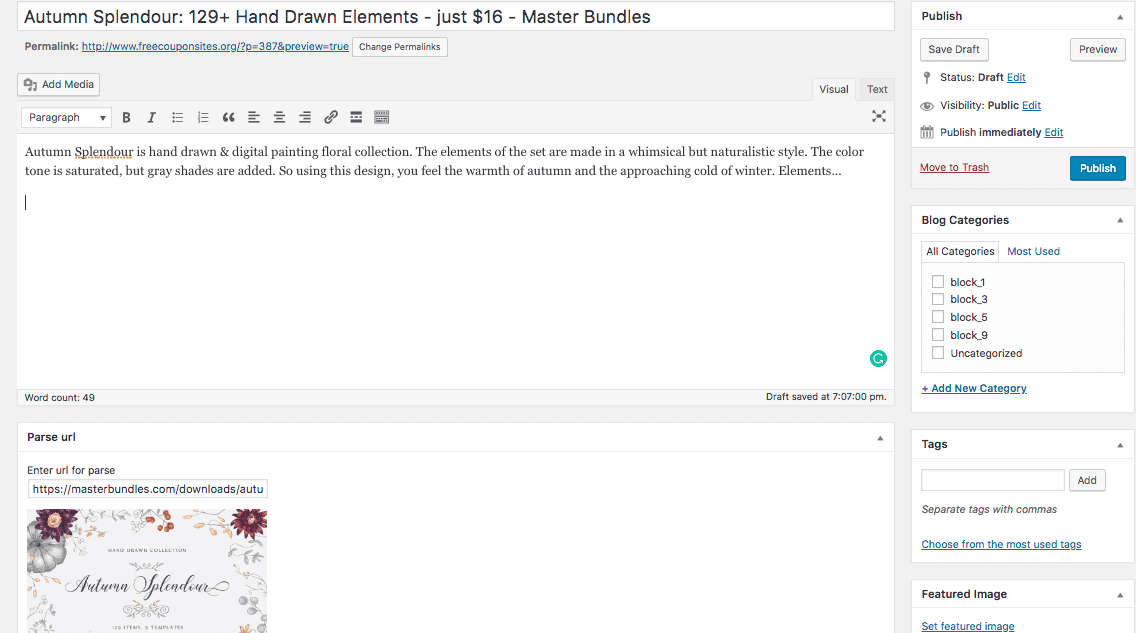Screen dimensions: 1136x633
Task: Open the Paragraph format dropdown
Action: pyautogui.click(x=67, y=117)
